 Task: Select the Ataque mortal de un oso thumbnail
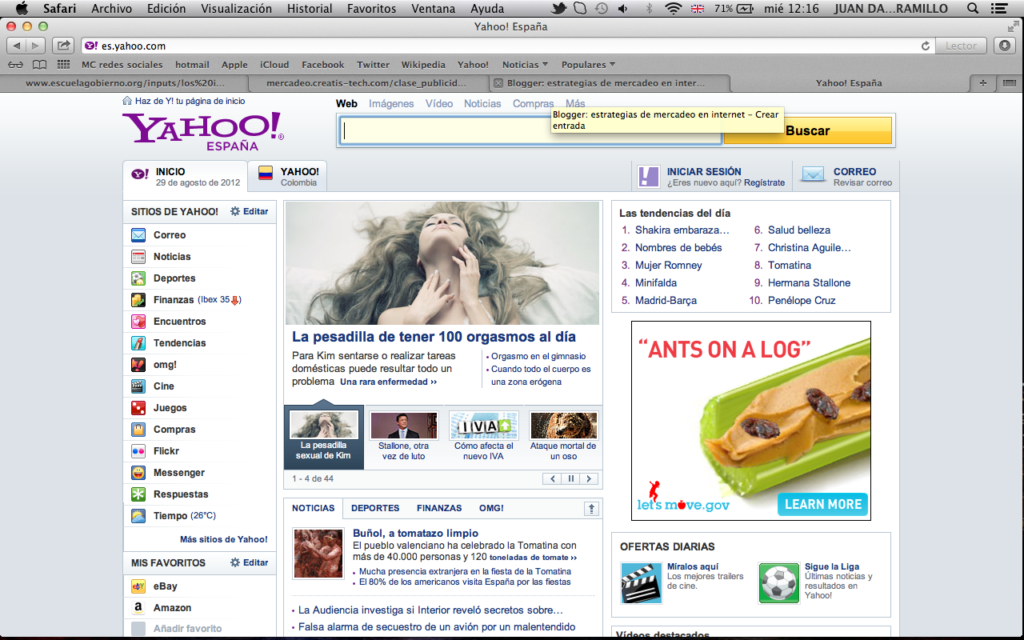[x=563, y=436]
